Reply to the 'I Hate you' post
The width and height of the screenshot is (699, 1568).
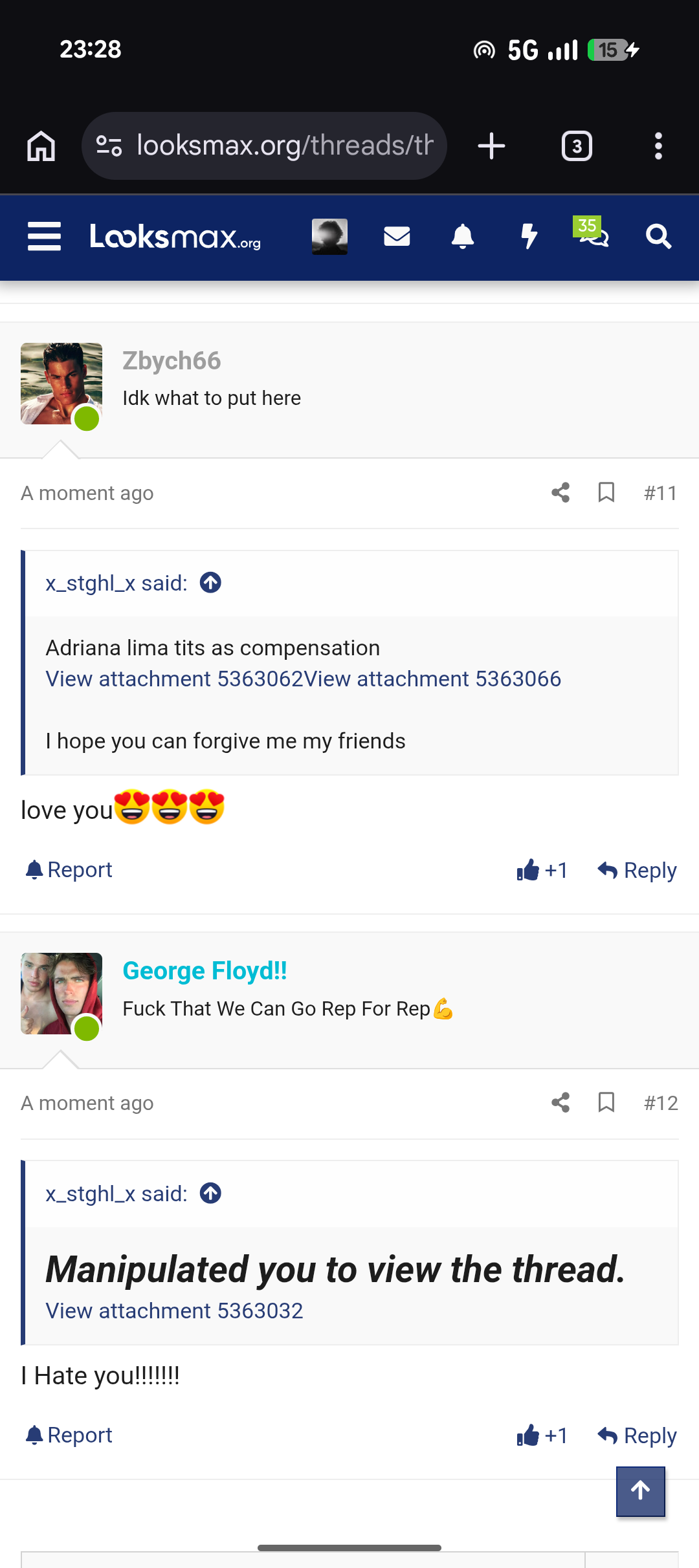click(x=637, y=1435)
